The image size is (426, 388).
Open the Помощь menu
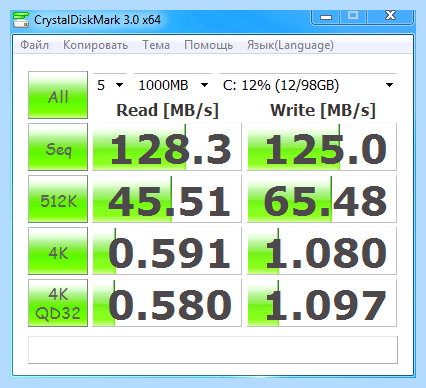point(208,45)
